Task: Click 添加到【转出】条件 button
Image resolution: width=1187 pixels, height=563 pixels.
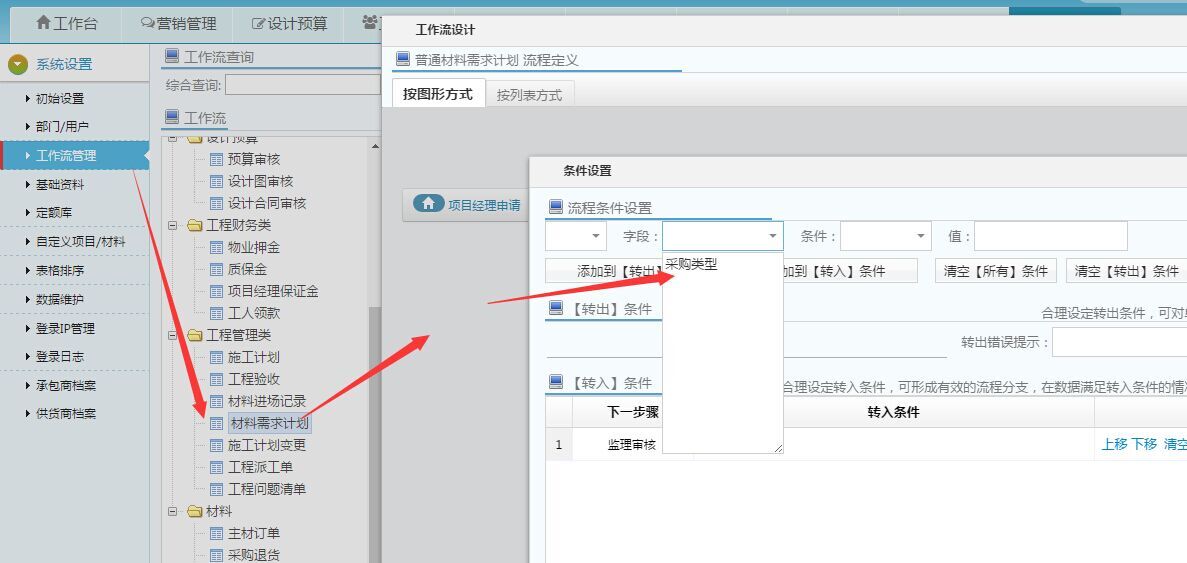Action: coord(604,271)
